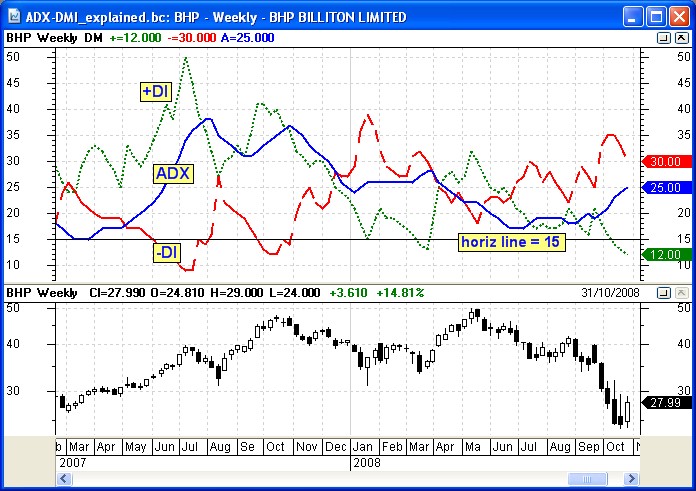Click the 'A=25.000' reading in DM header

(x=247, y=38)
